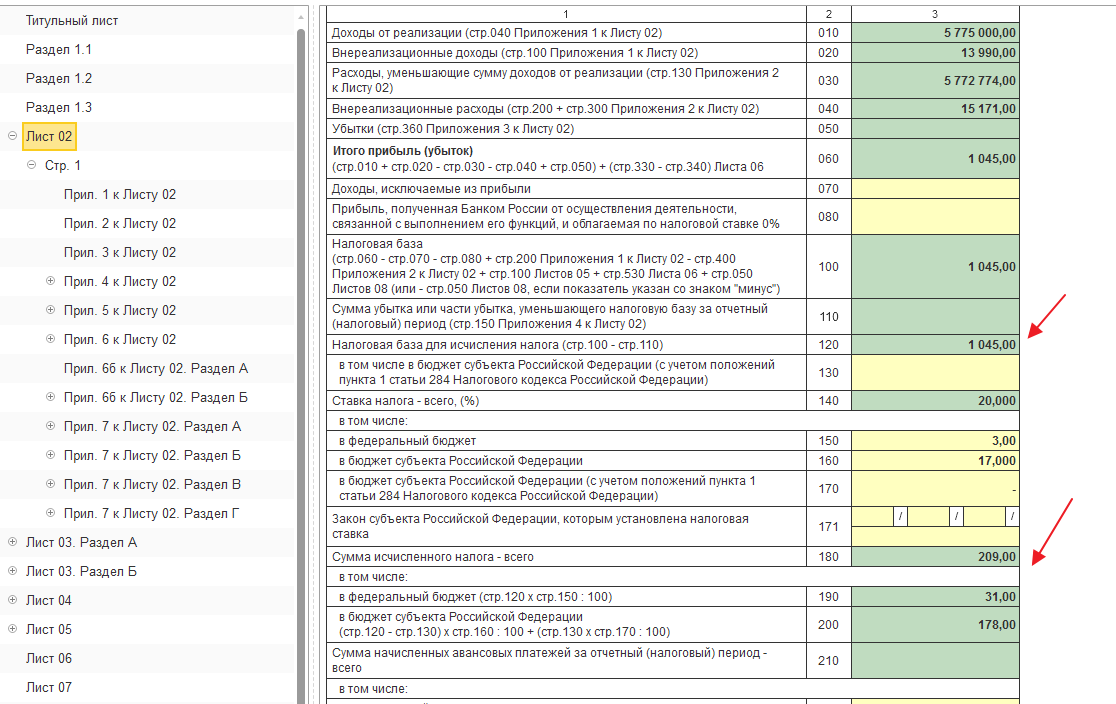1116x704 pixels.
Task: Click the line 130 empty yellow cell
Action: (935, 372)
